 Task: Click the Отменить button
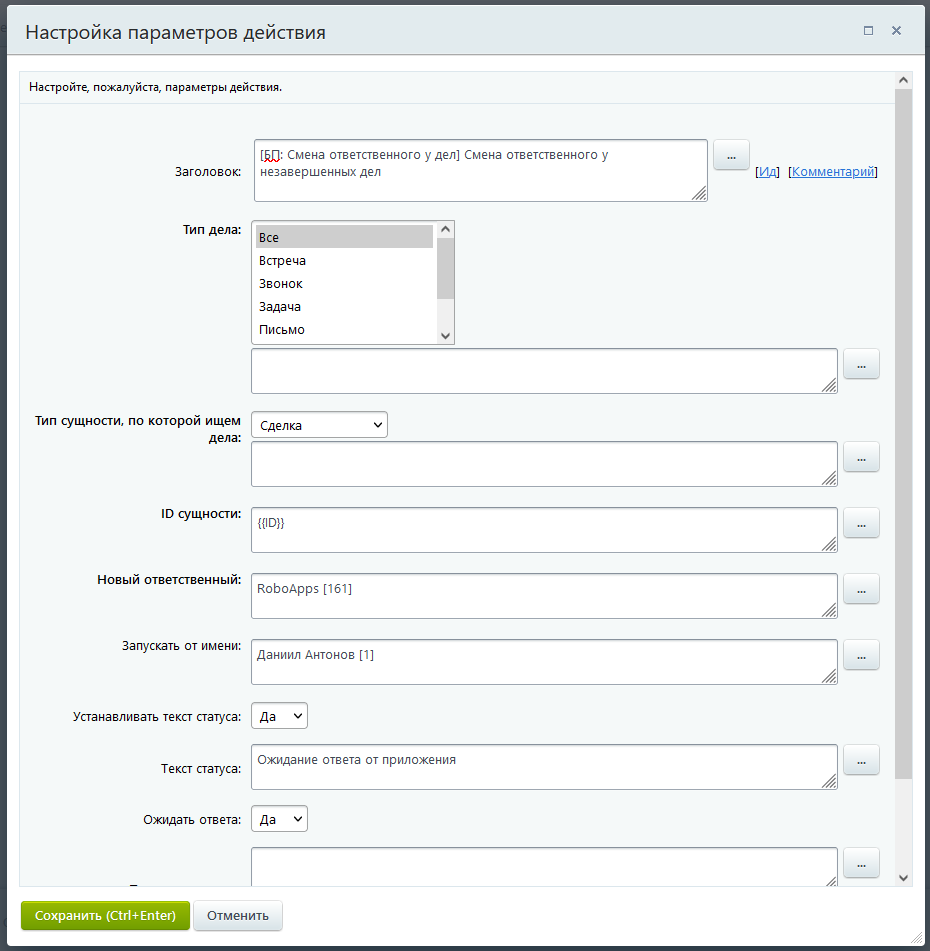(238, 915)
